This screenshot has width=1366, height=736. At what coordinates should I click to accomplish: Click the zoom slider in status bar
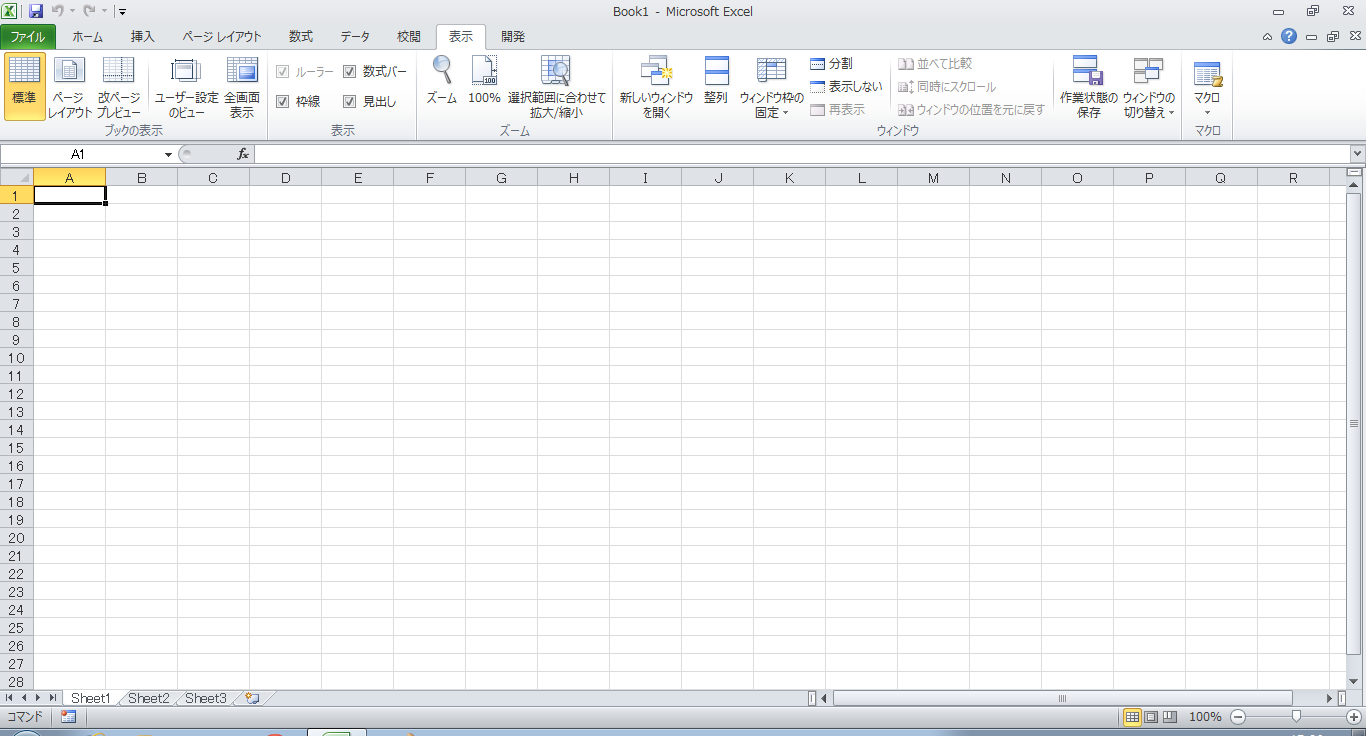[x=1296, y=717]
